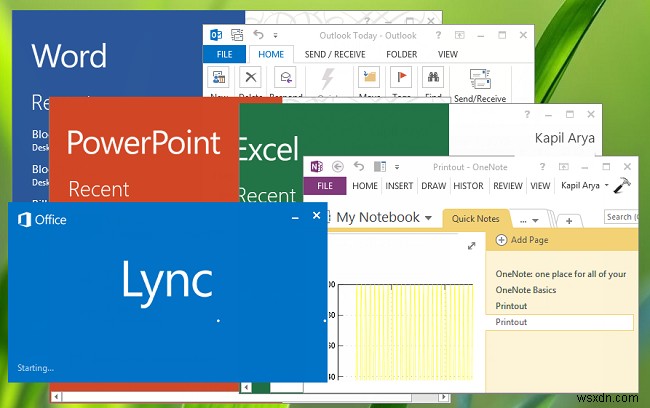Undo the last action in OneNote
This screenshot has width=650, height=408.
pyautogui.click(x=359, y=166)
